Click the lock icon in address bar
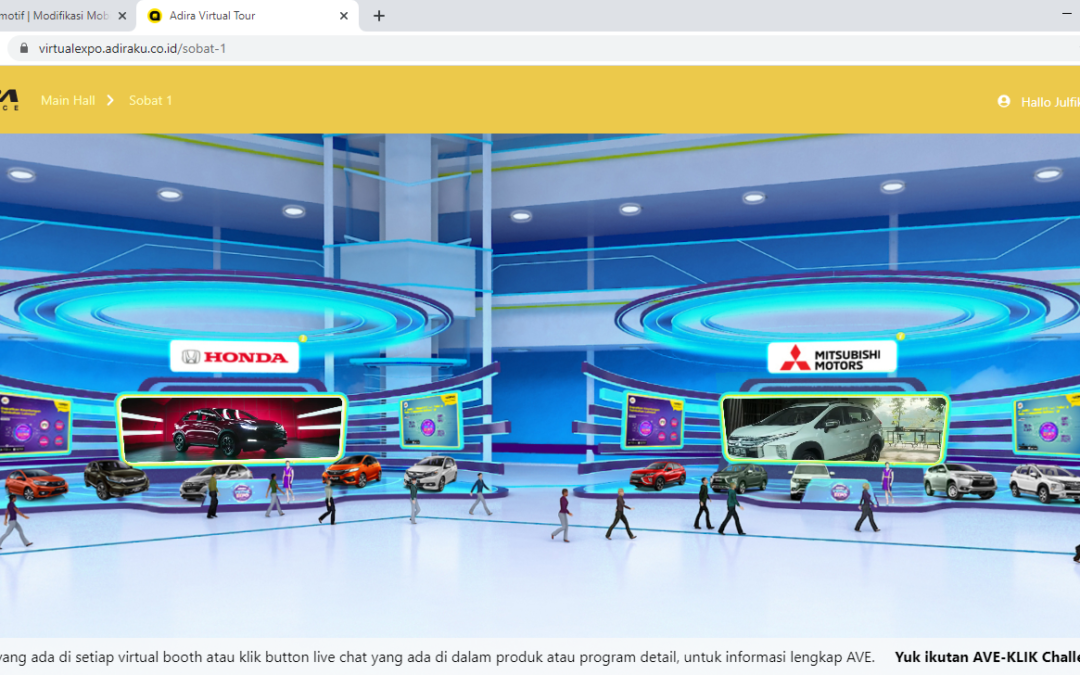1080x675 pixels. point(24,48)
